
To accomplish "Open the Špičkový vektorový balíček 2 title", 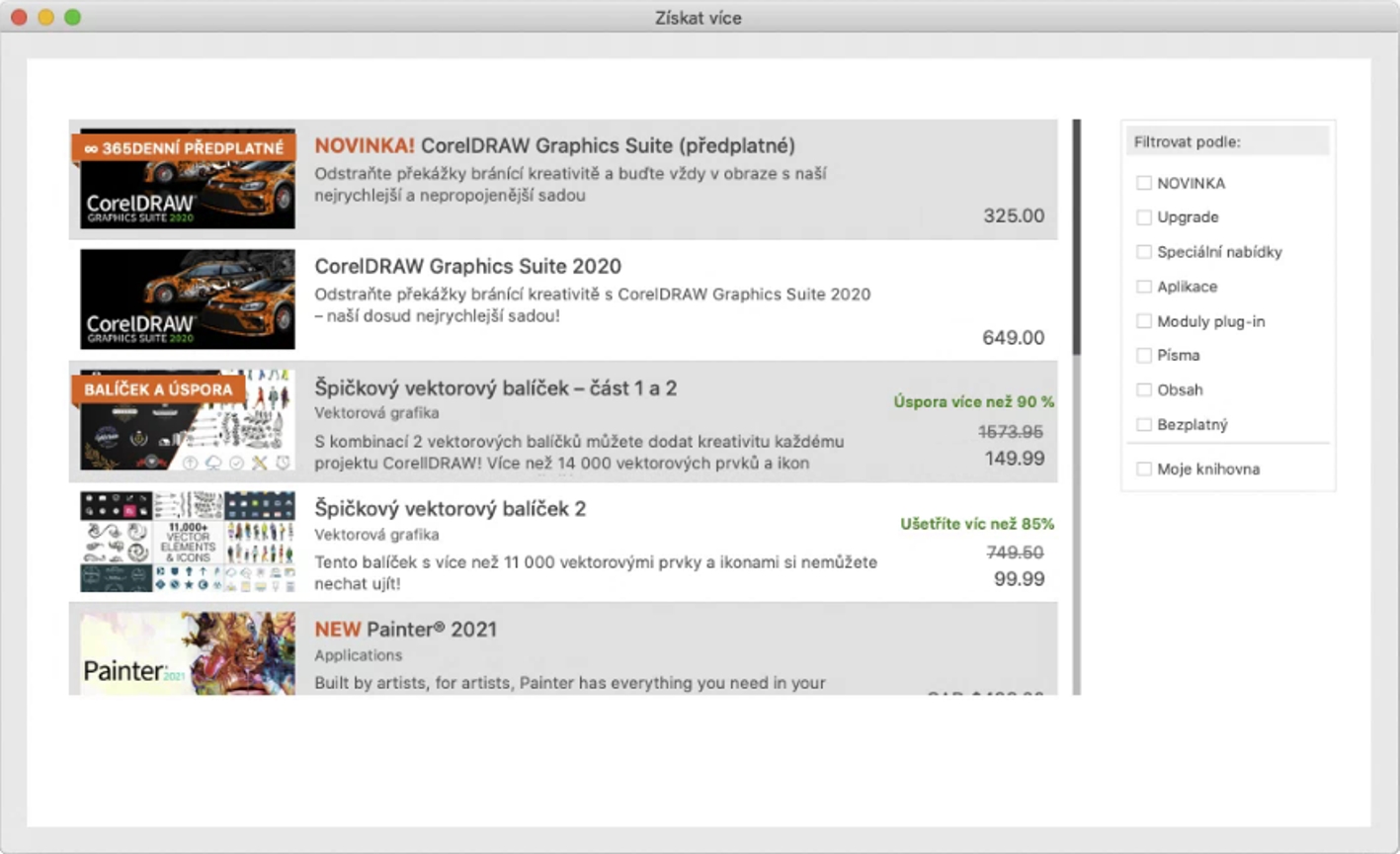I will 450,509.
